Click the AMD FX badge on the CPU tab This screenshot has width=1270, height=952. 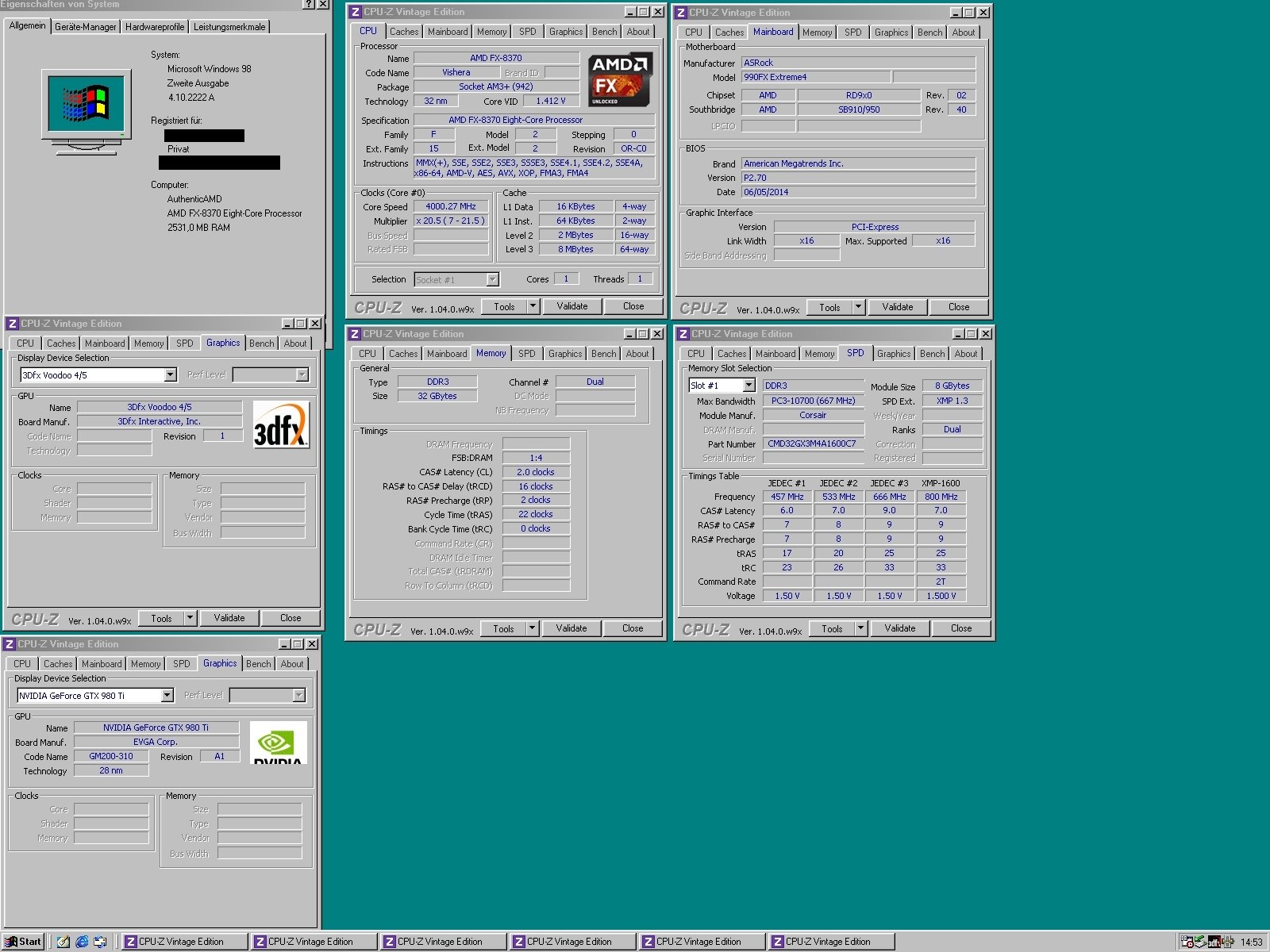point(620,79)
